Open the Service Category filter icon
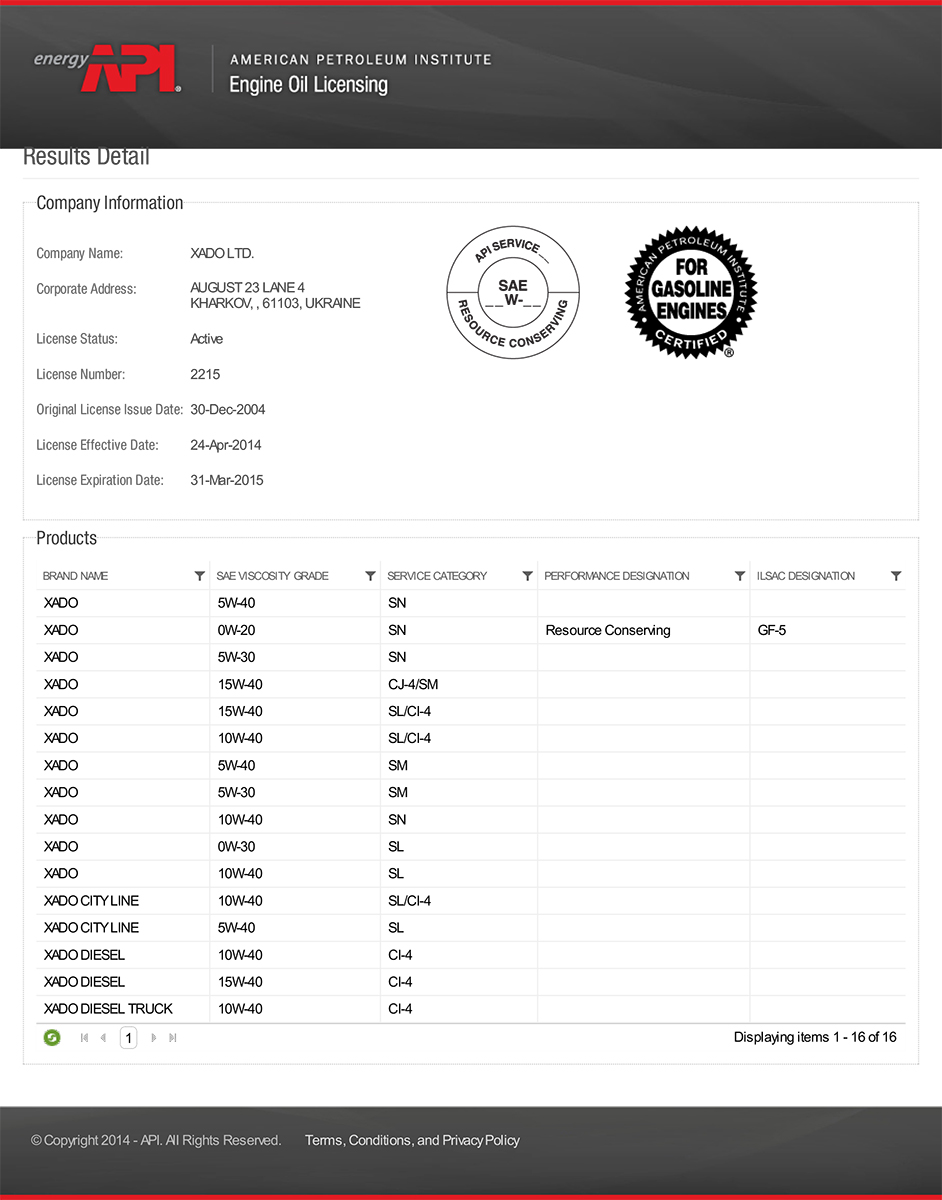 tap(528, 576)
